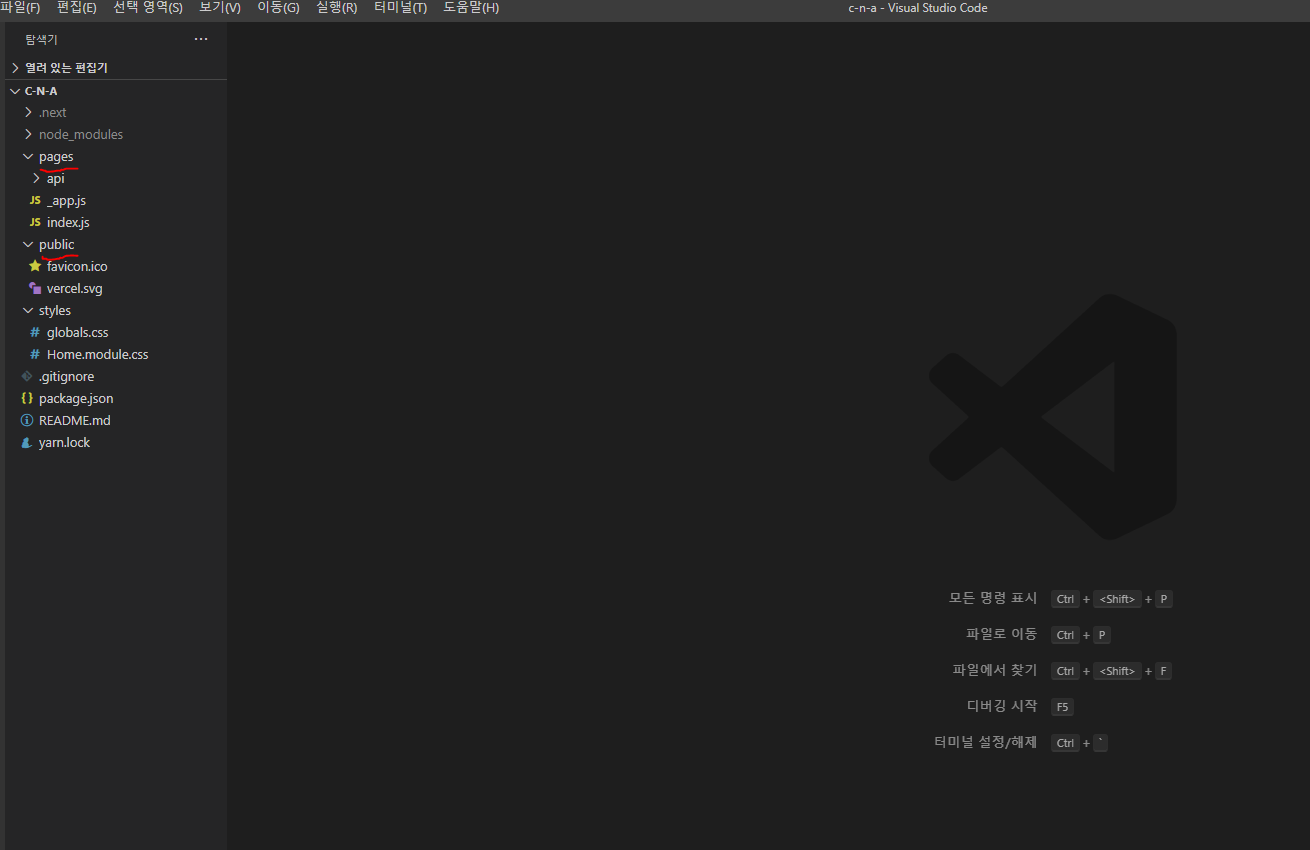Click the info icon of README.md

click(27, 420)
